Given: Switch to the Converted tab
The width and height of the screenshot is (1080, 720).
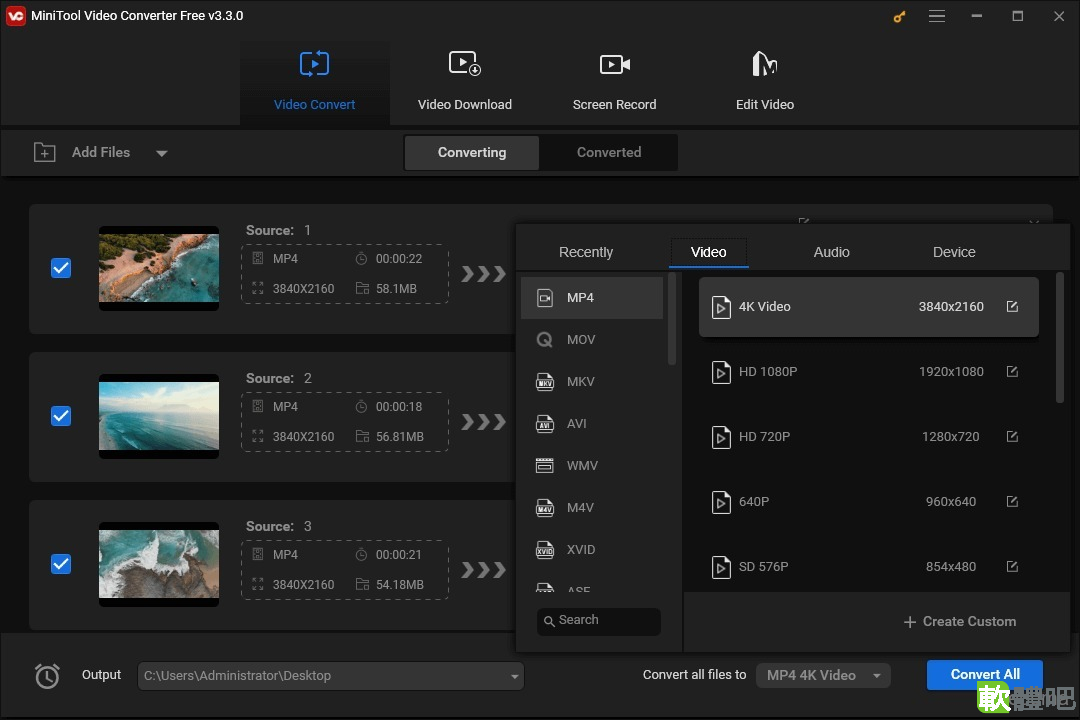Looking at the screenshot, I should [x=609, y=152].
